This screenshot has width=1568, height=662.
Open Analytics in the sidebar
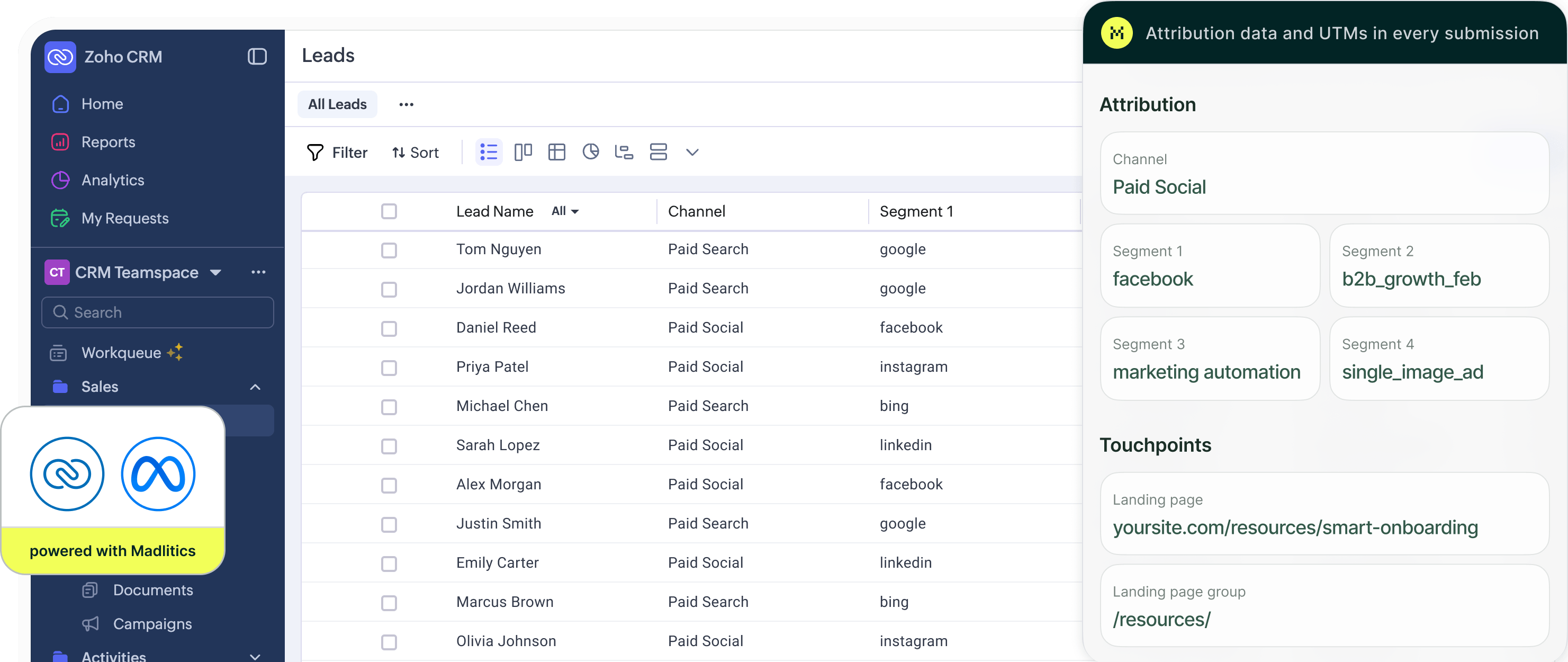(x=113, y=180)
